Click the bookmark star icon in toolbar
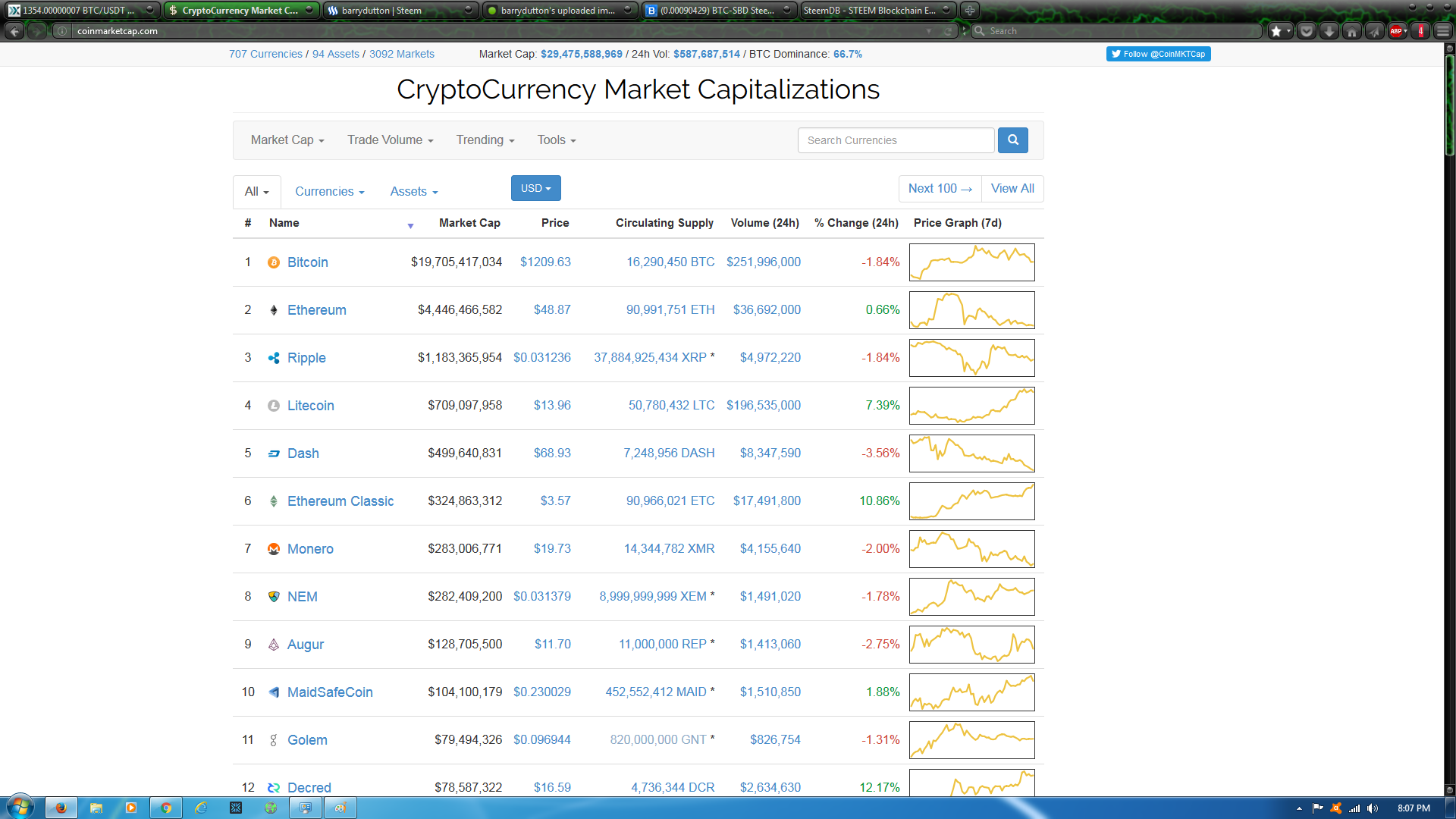The width and height of the screenshot is (1456, 819). 1276,31
